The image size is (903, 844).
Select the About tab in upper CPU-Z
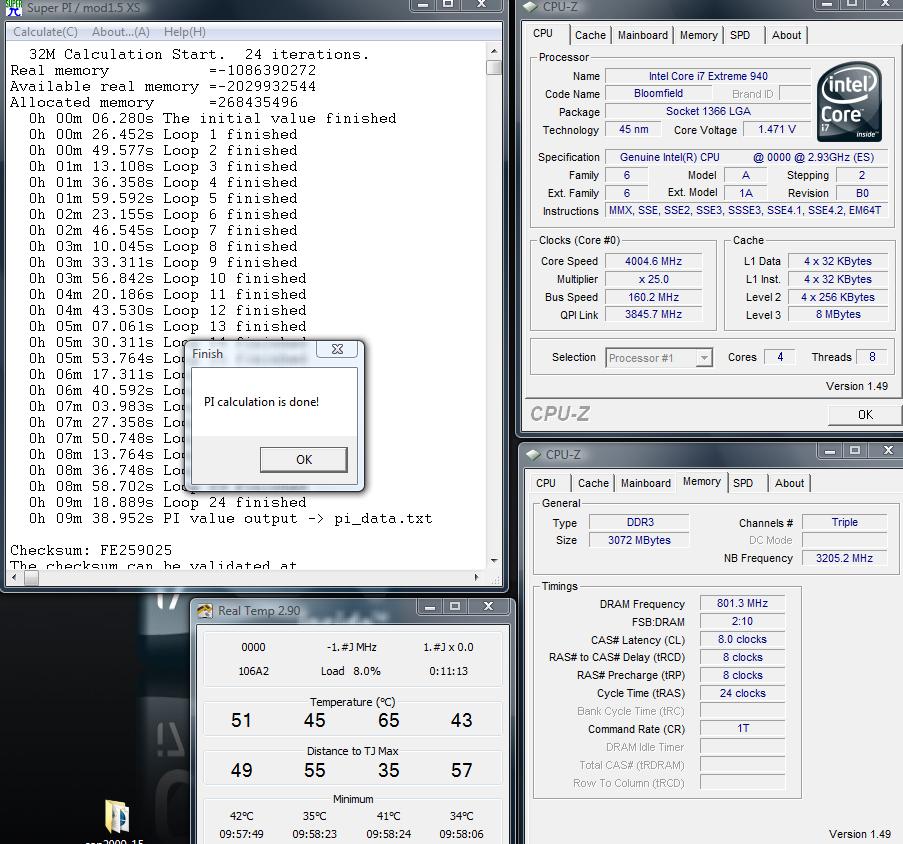point(786,35)
